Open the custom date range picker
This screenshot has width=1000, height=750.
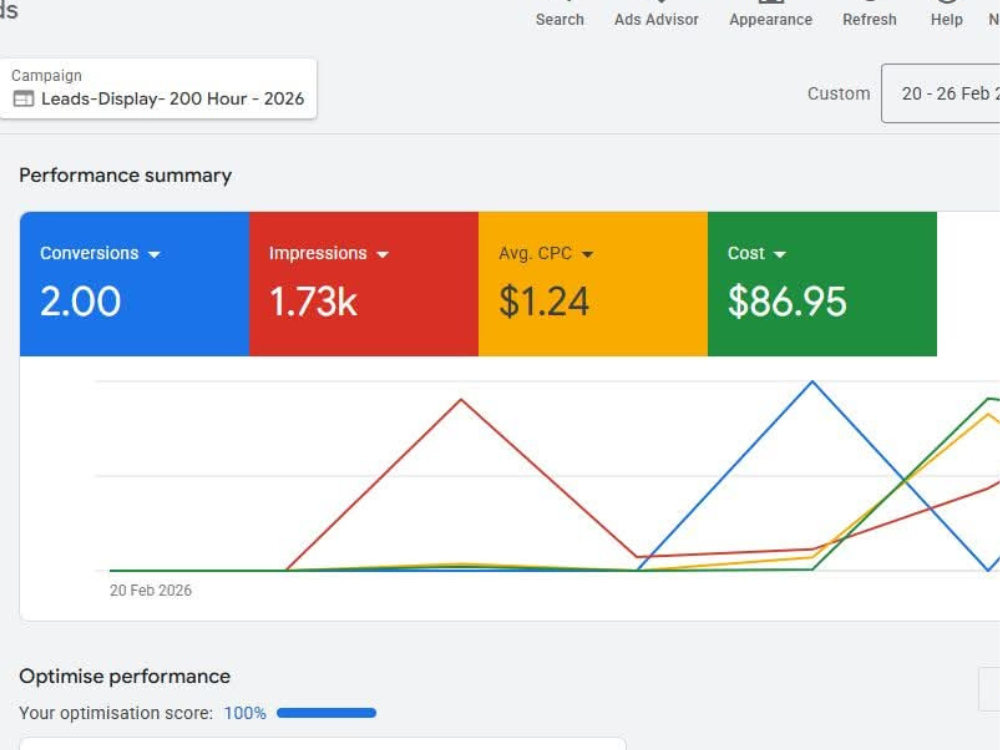[x=941, y=93]
